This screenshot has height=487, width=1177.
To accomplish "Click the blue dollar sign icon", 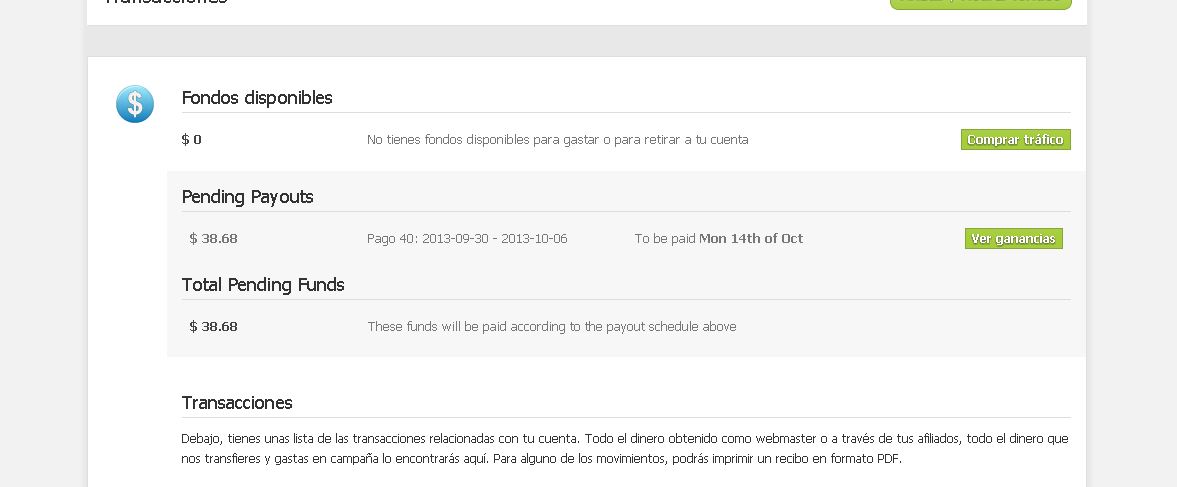I will click(135, 104).
